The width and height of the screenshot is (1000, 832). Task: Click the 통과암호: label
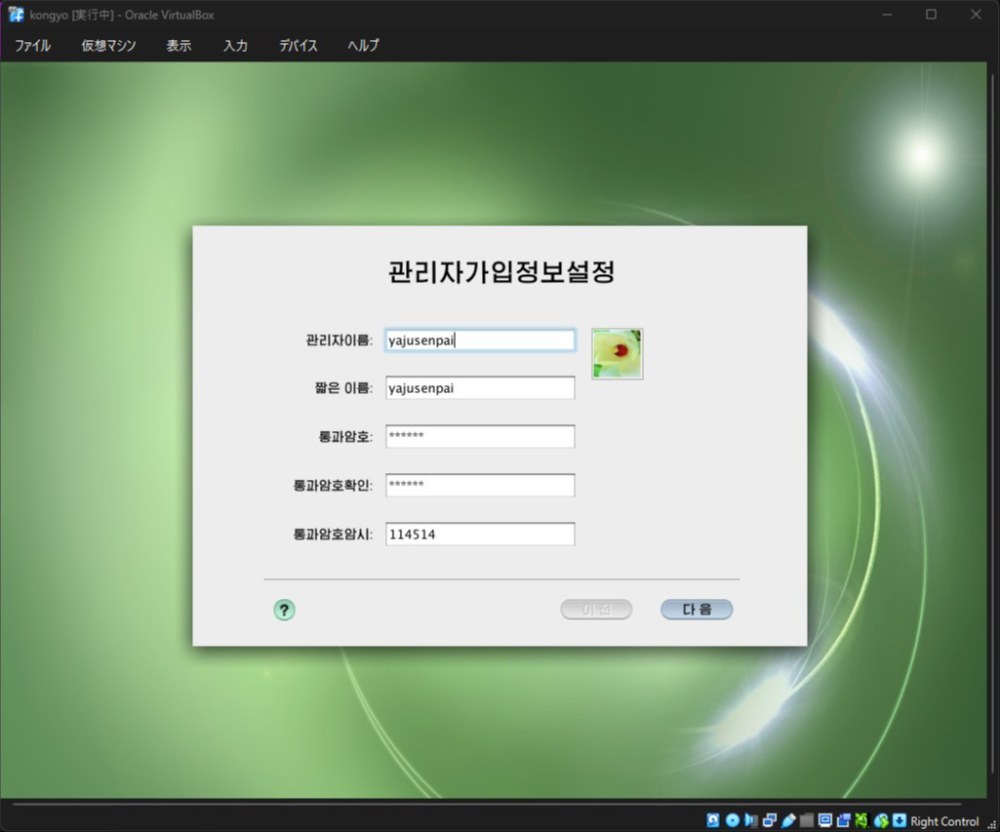(345, 436)
